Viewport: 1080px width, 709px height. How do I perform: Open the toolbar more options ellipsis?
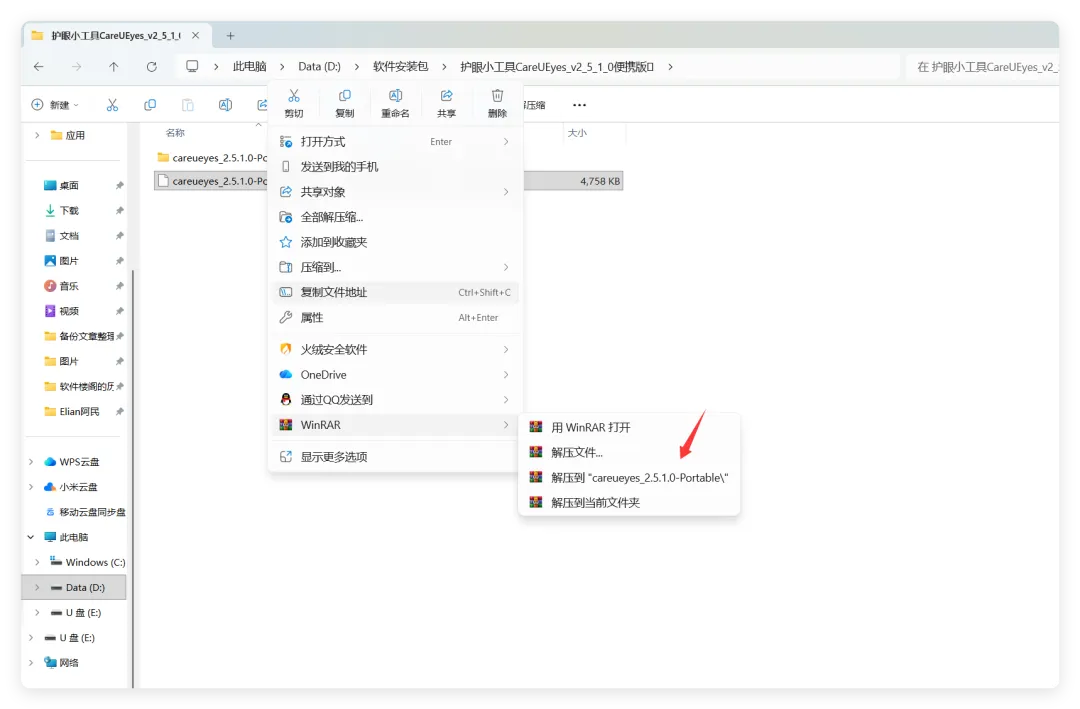[x=579, y=105]
